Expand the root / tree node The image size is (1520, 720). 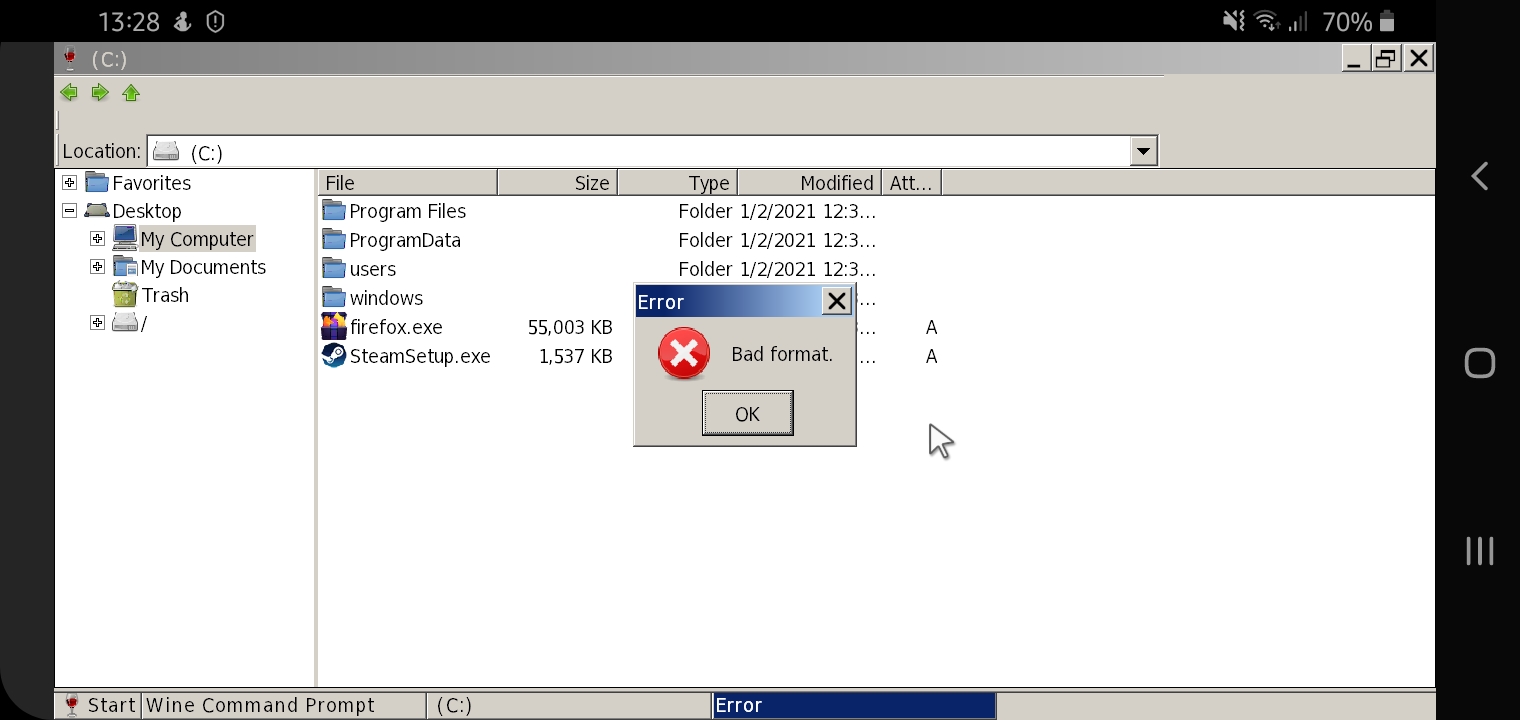coord(97,322)
